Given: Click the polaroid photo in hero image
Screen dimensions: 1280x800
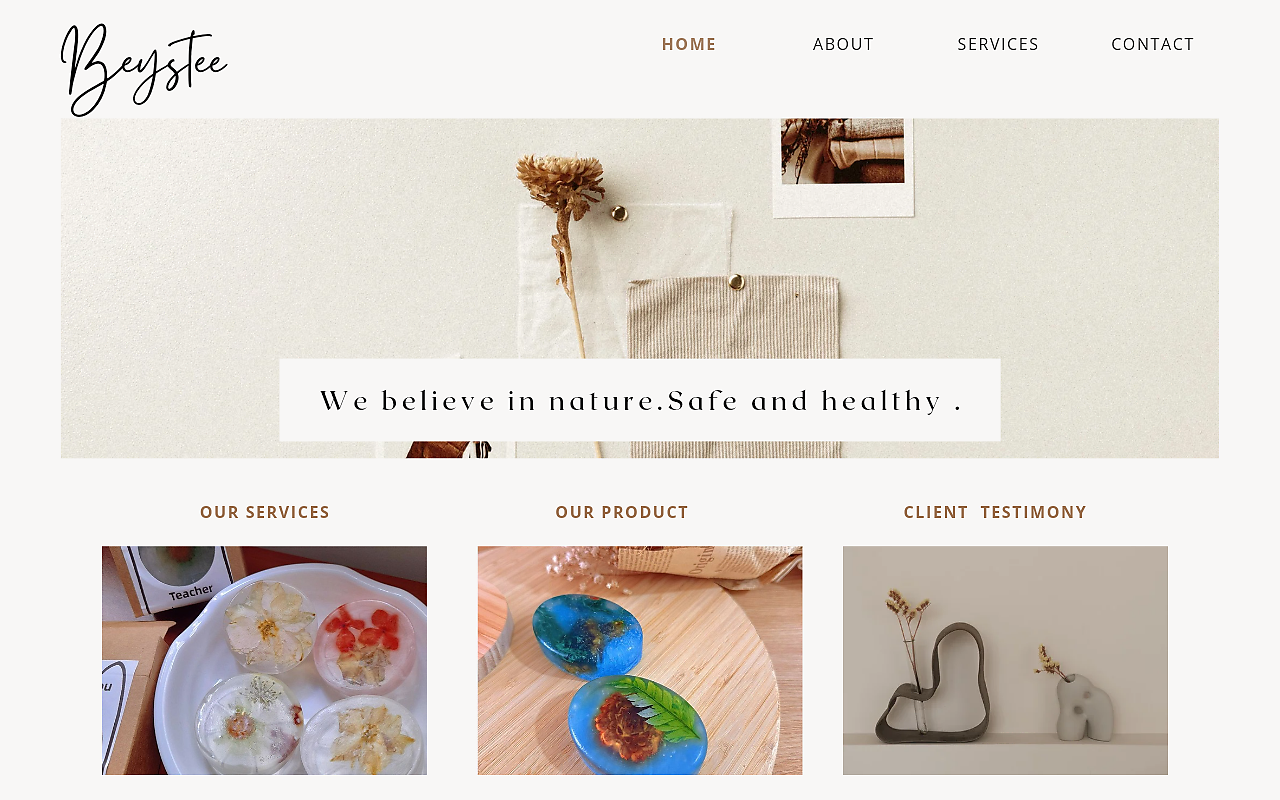Looking at the screenshot, I should pos(843,166).
